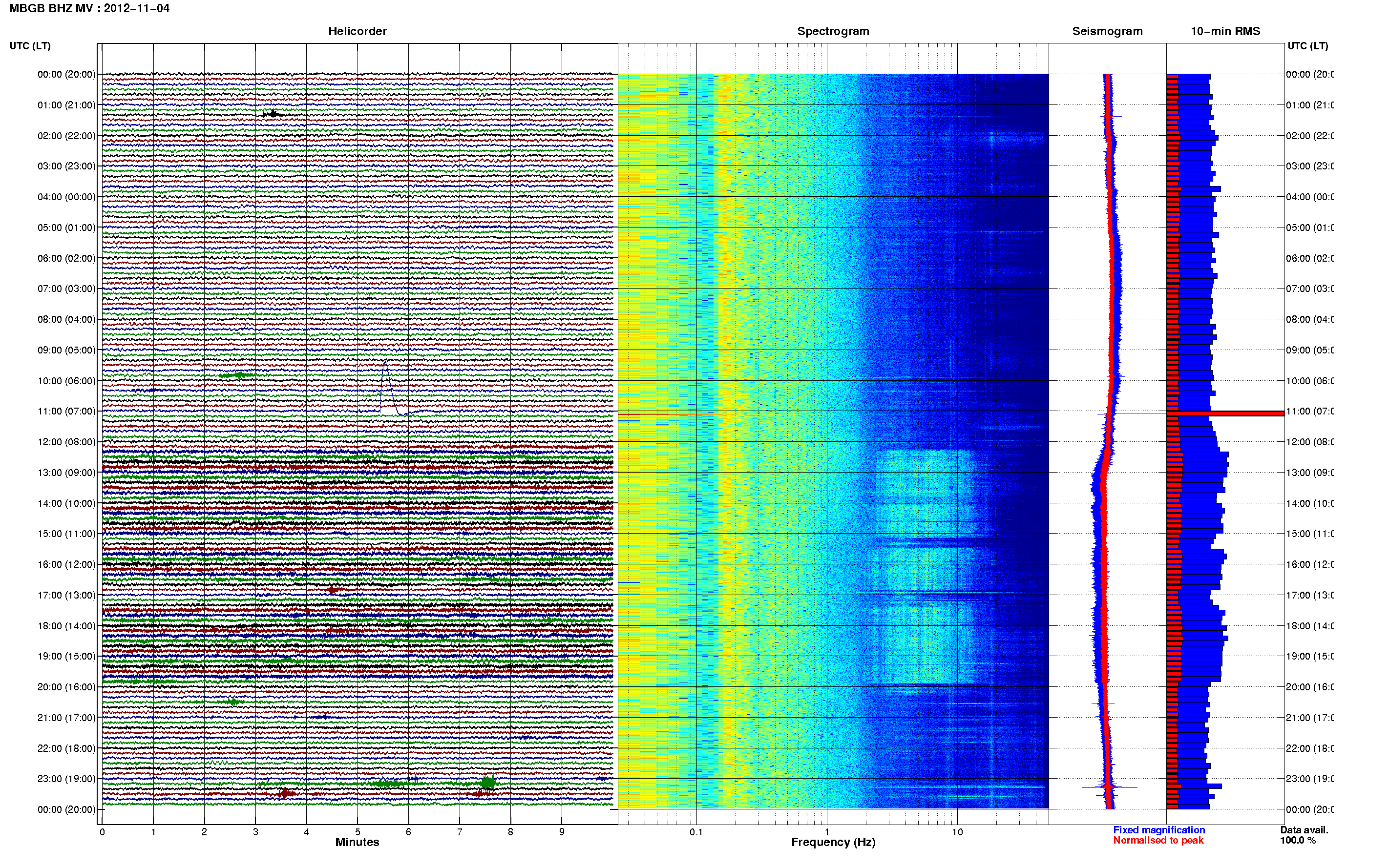The image size is (1389, 868).
Task: Click the left time label '05:00 (01:00)'
Action: pyautogui.click(x=66, y=227)
